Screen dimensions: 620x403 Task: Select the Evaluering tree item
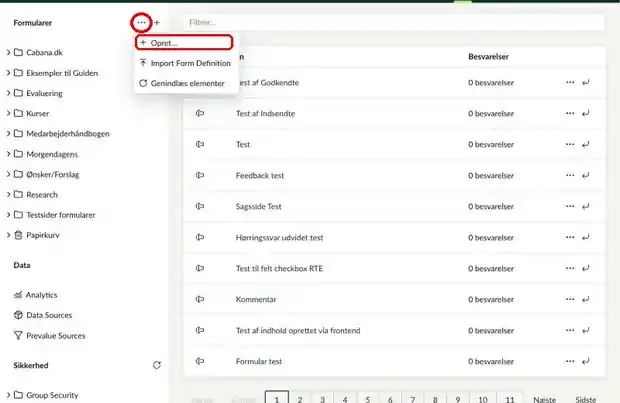[x=44, y=93]
